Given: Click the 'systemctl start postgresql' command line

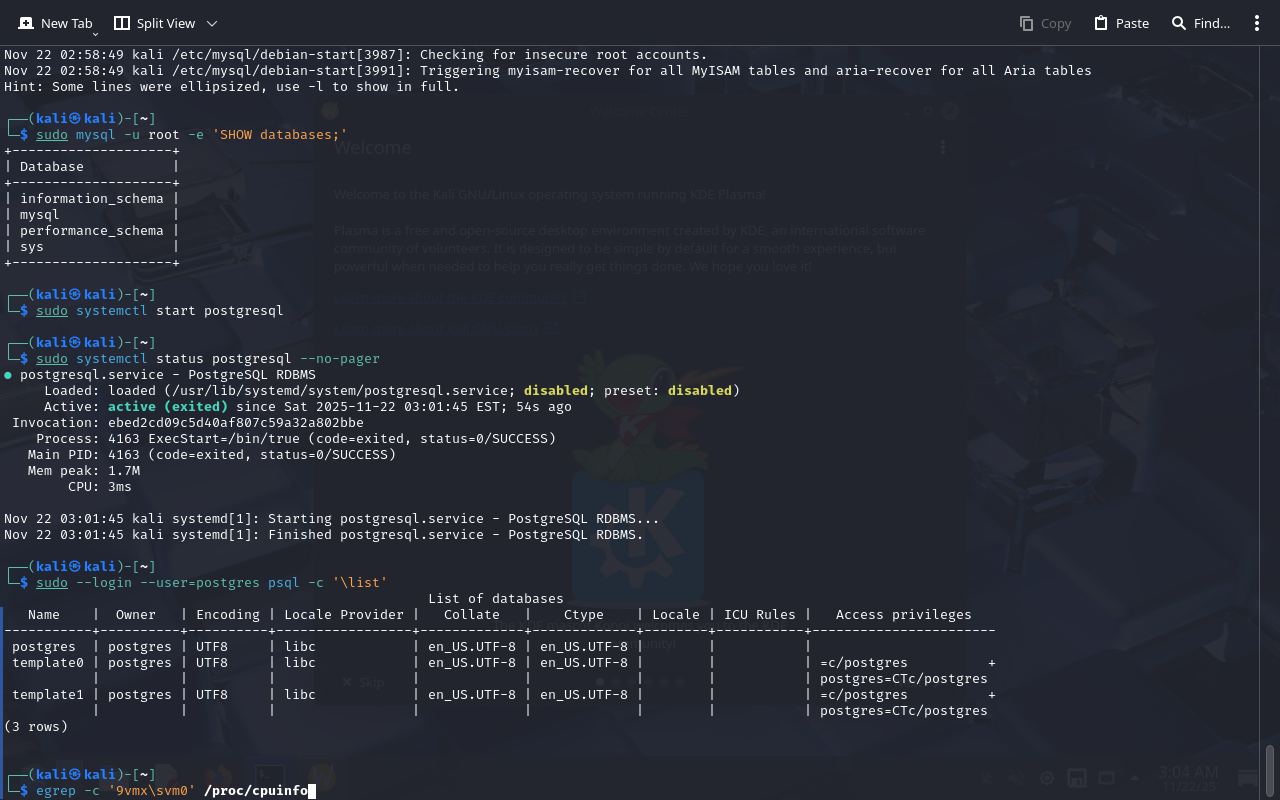Looking at the screenshot, I should coord(179,311).
